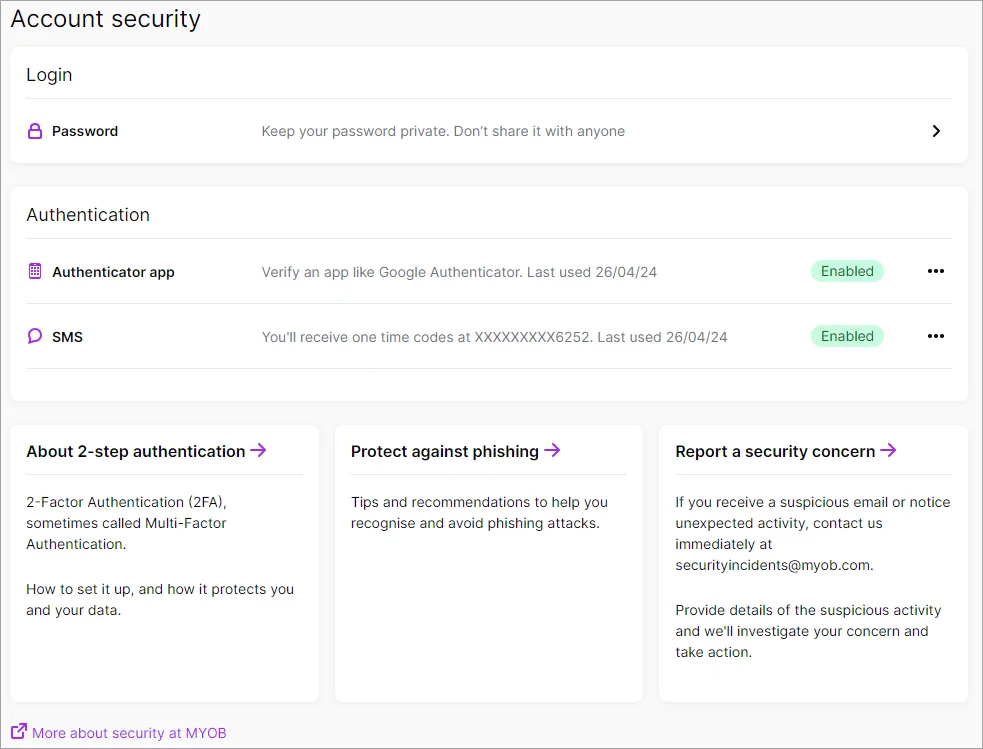Viewport: 983px width, 749px height.
Task: Open the three-dot menu for Authenticator app
Action: click(x=935, y=271)
